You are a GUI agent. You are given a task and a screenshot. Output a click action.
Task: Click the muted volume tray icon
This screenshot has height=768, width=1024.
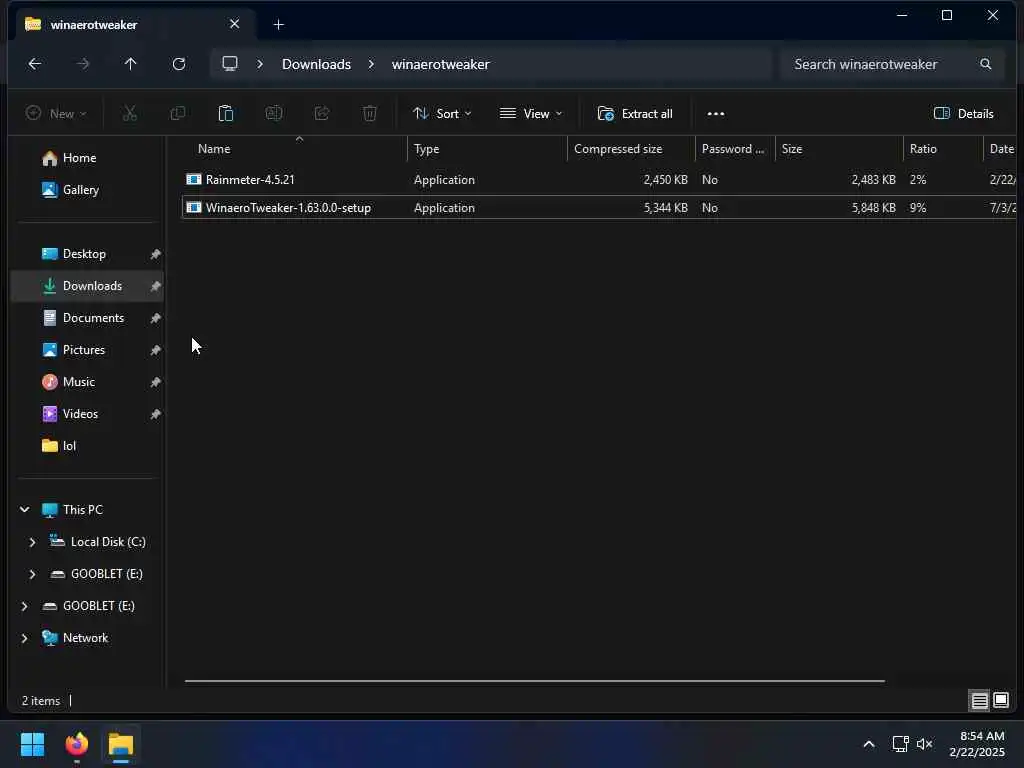[x=924, y=744]
